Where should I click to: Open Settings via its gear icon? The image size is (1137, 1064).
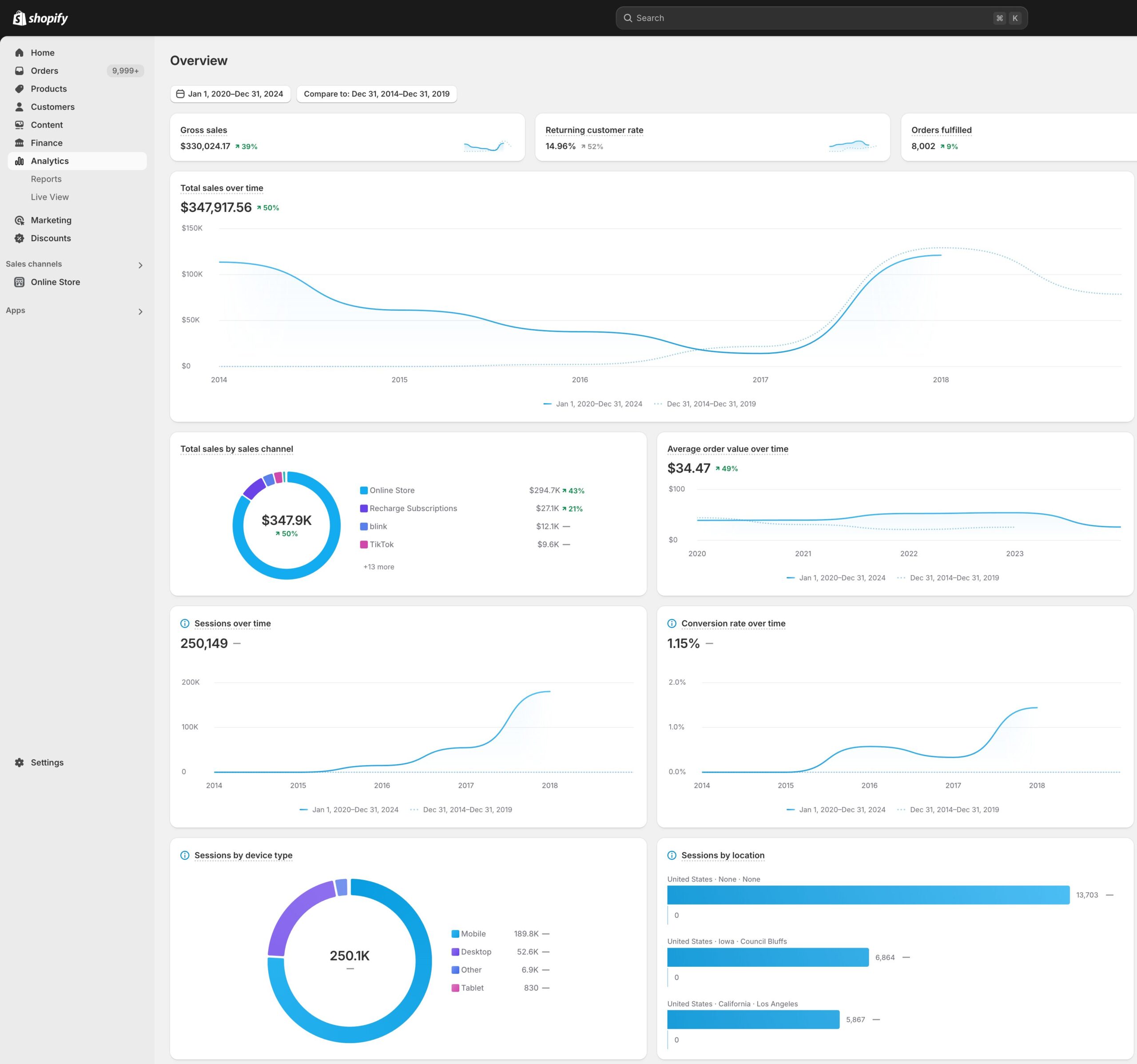(x=20, y=762)
